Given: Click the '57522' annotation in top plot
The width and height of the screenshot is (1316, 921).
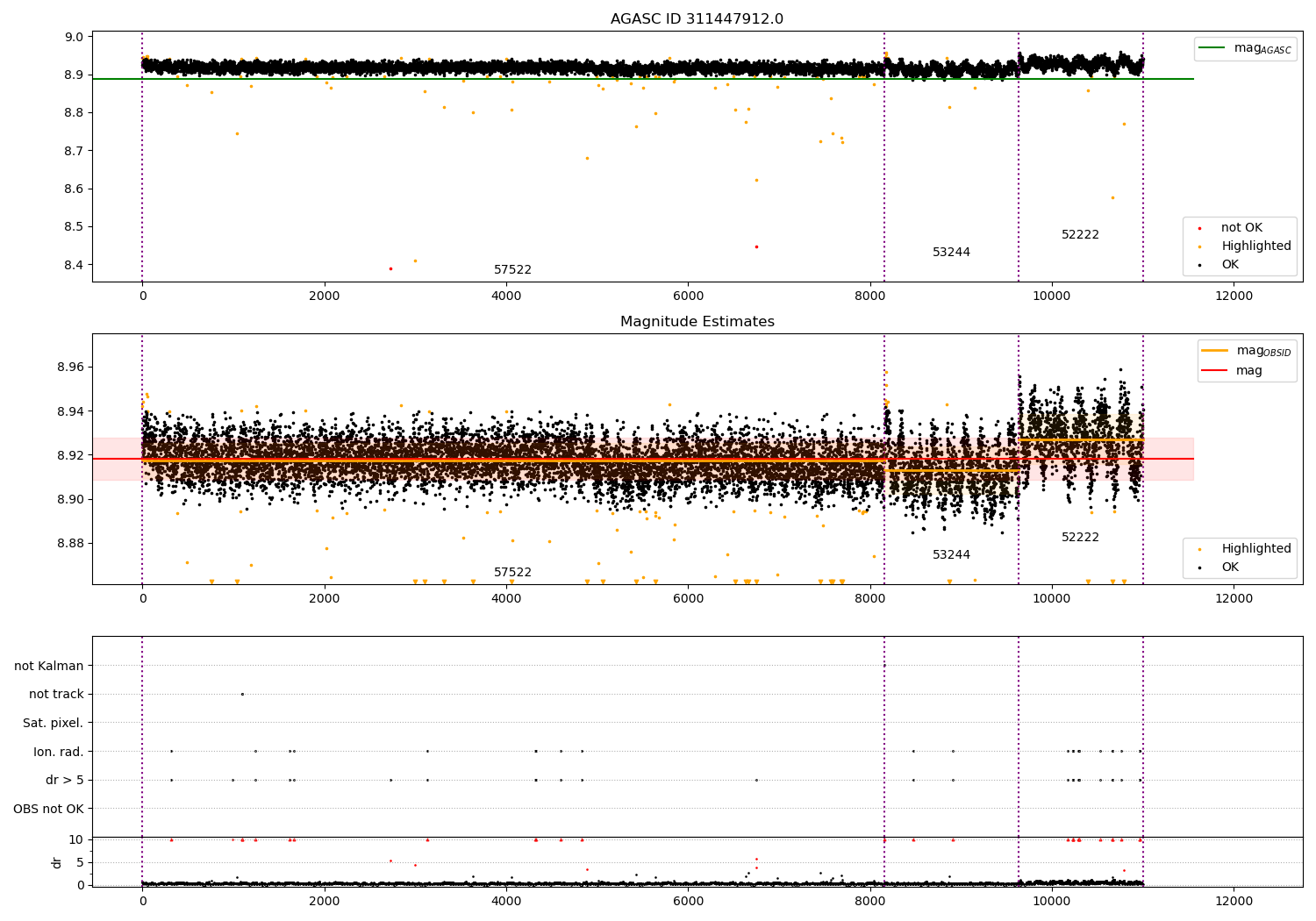Looking at the screenshot, I should point(512,270).
